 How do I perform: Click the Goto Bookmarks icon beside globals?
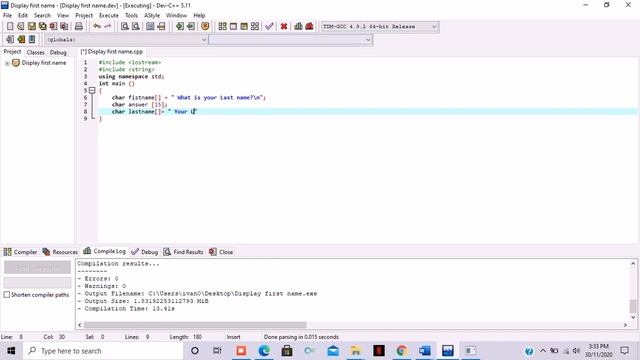click(32, 40)
